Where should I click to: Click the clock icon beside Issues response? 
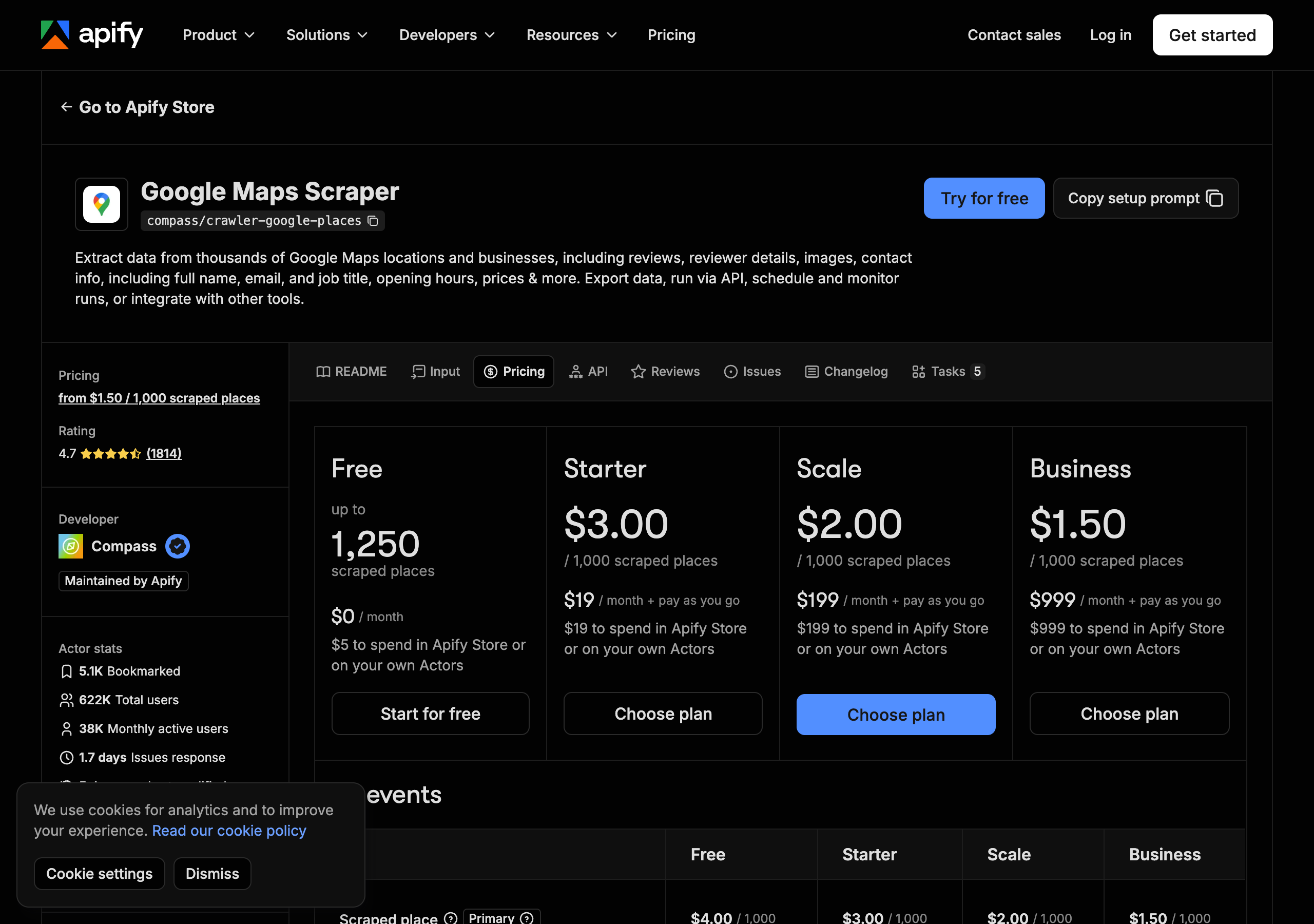66,757
